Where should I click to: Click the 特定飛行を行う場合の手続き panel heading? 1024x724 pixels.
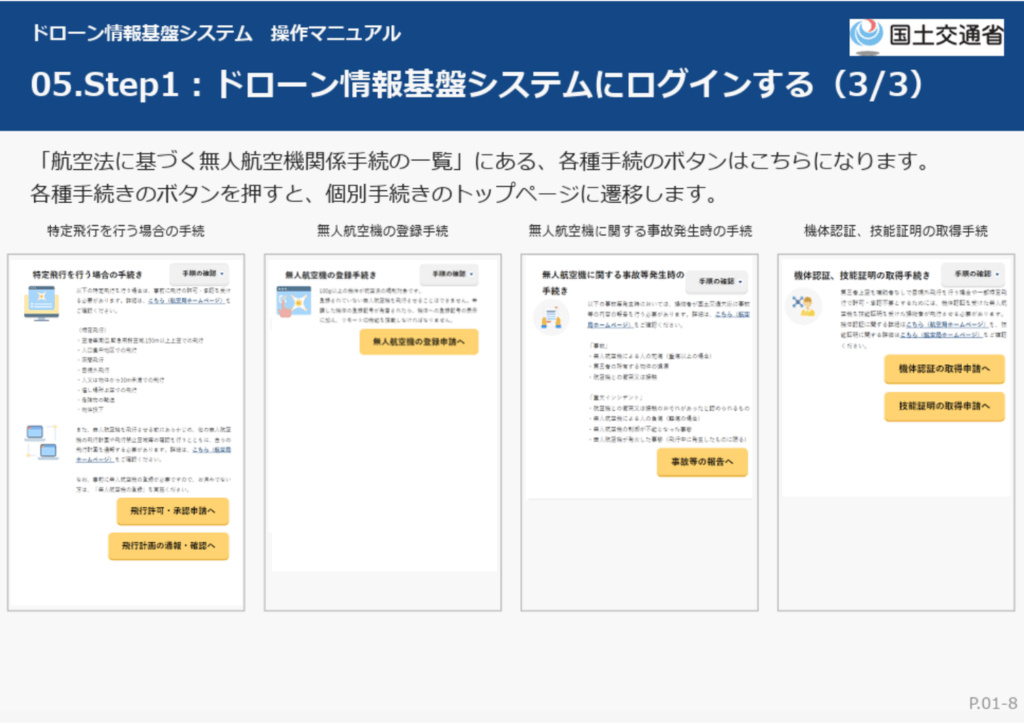tap(88, 274)
